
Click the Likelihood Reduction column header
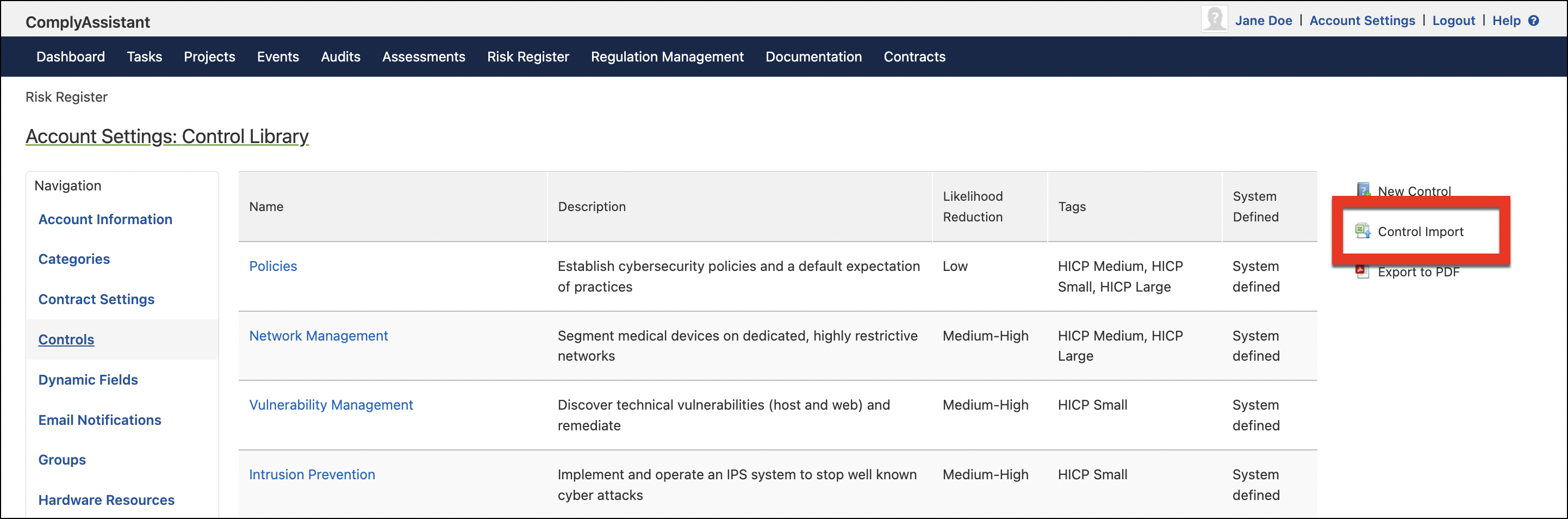coord(990,207)
